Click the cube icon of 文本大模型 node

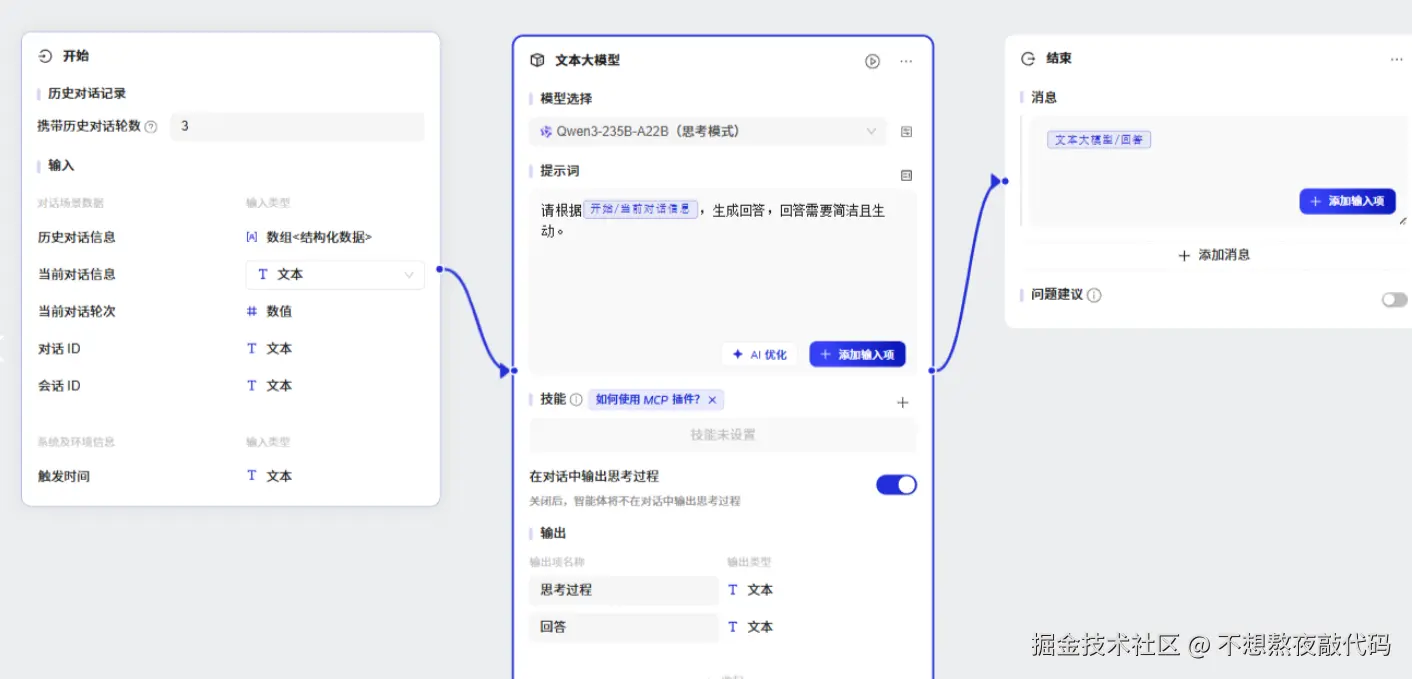coord(537,60)
